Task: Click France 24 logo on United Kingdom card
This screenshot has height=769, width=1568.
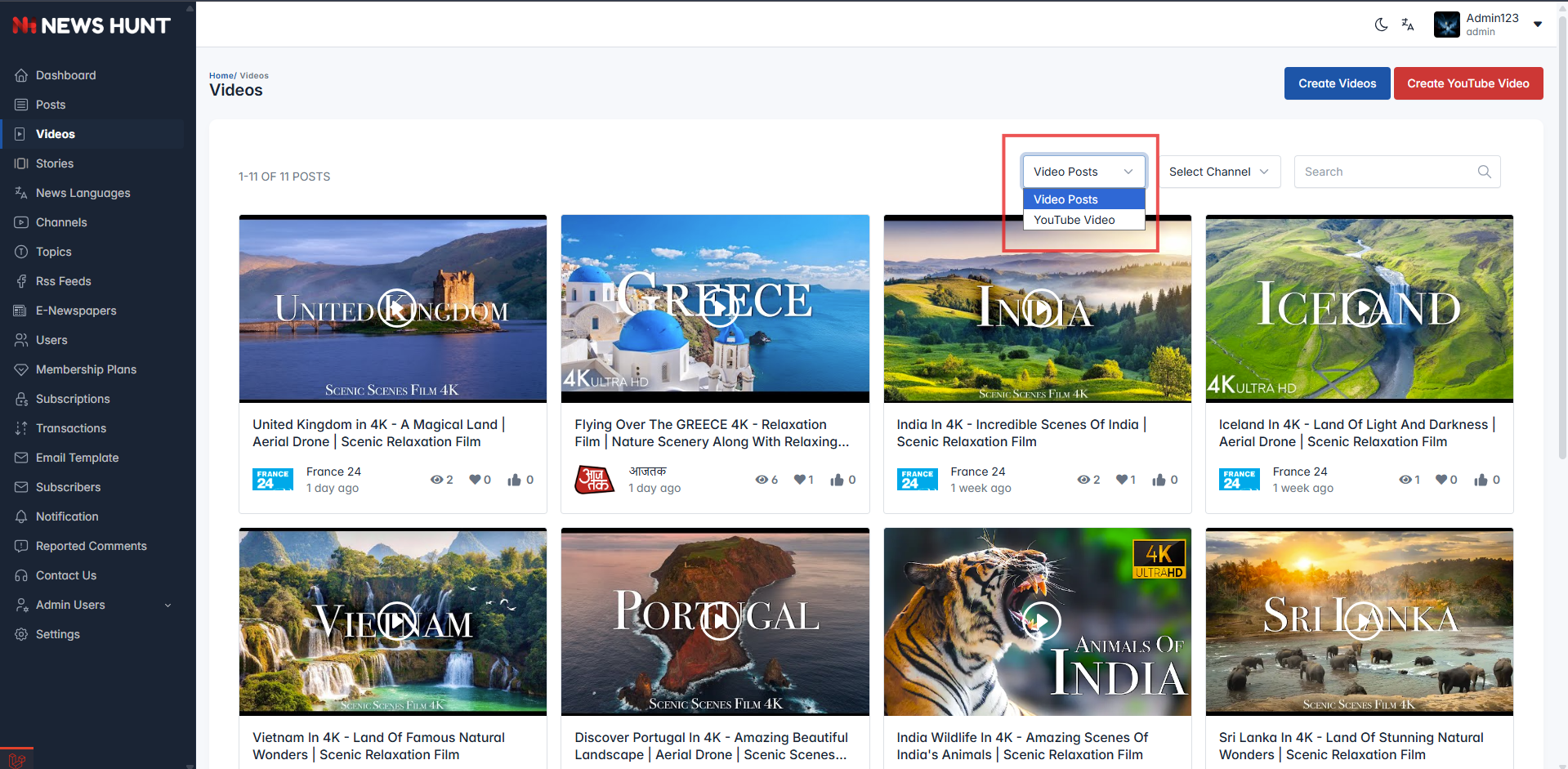Action: coord(273,480)
